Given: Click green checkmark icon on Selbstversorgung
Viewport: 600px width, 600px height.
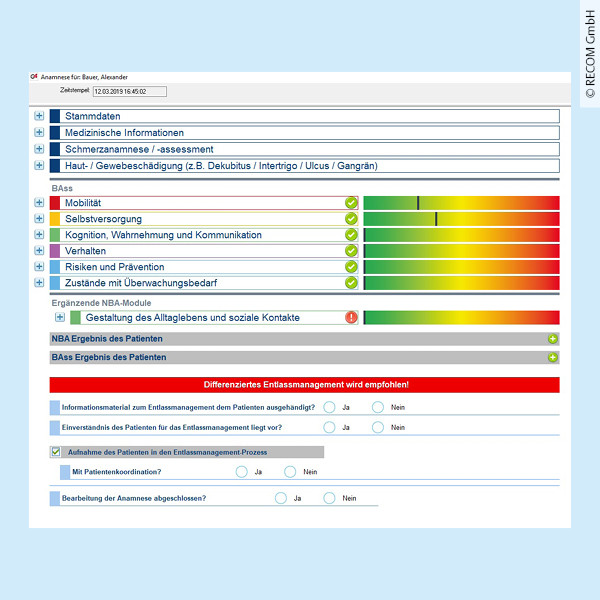Looking at the screenshot, I should tap(351, 218).
